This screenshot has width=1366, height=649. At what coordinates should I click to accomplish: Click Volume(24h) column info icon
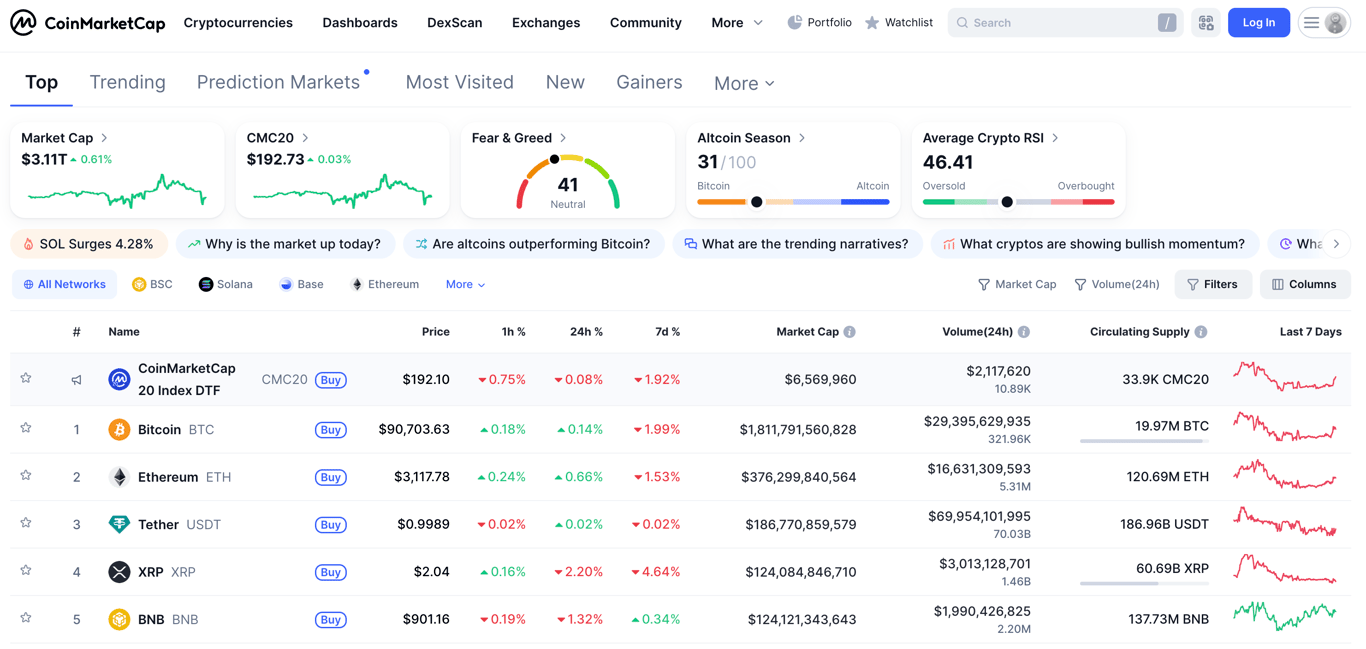point(1024,332)
